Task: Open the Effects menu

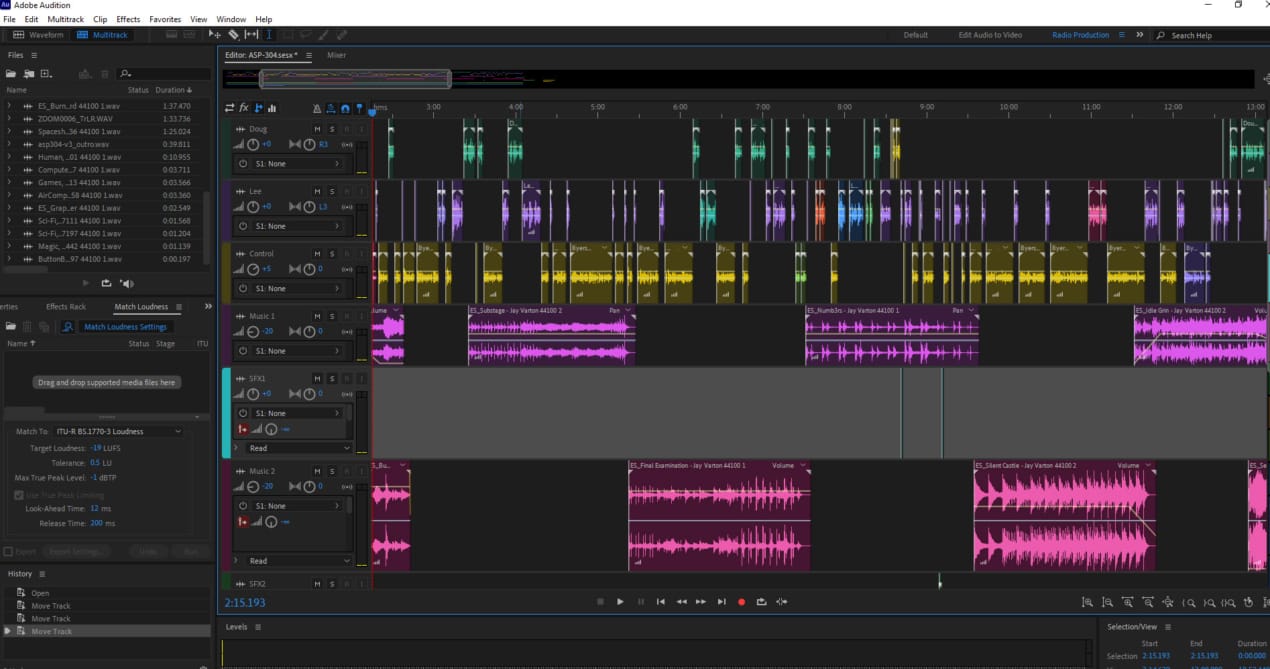Action: [x=128, y=18]
